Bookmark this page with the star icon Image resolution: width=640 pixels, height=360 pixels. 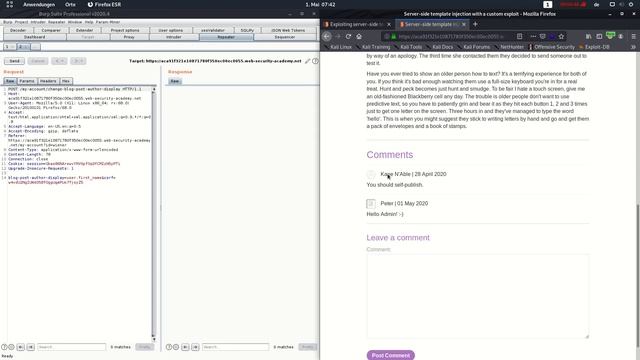coord(562,36)
